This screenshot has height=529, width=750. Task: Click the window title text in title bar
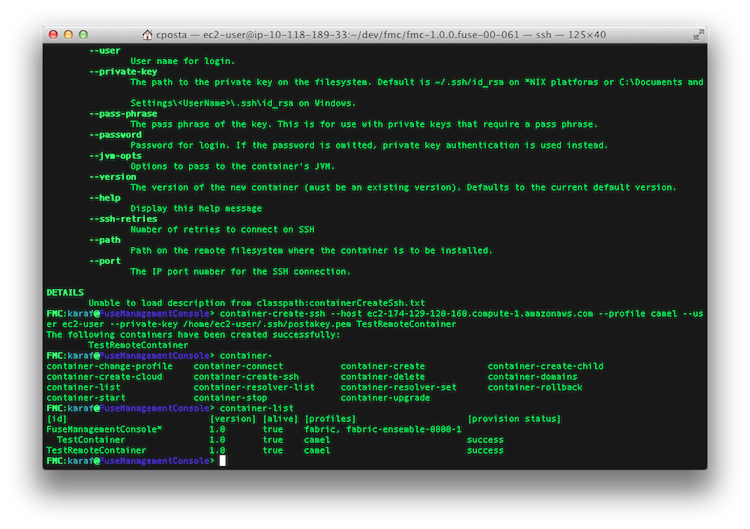coord(381,35)
